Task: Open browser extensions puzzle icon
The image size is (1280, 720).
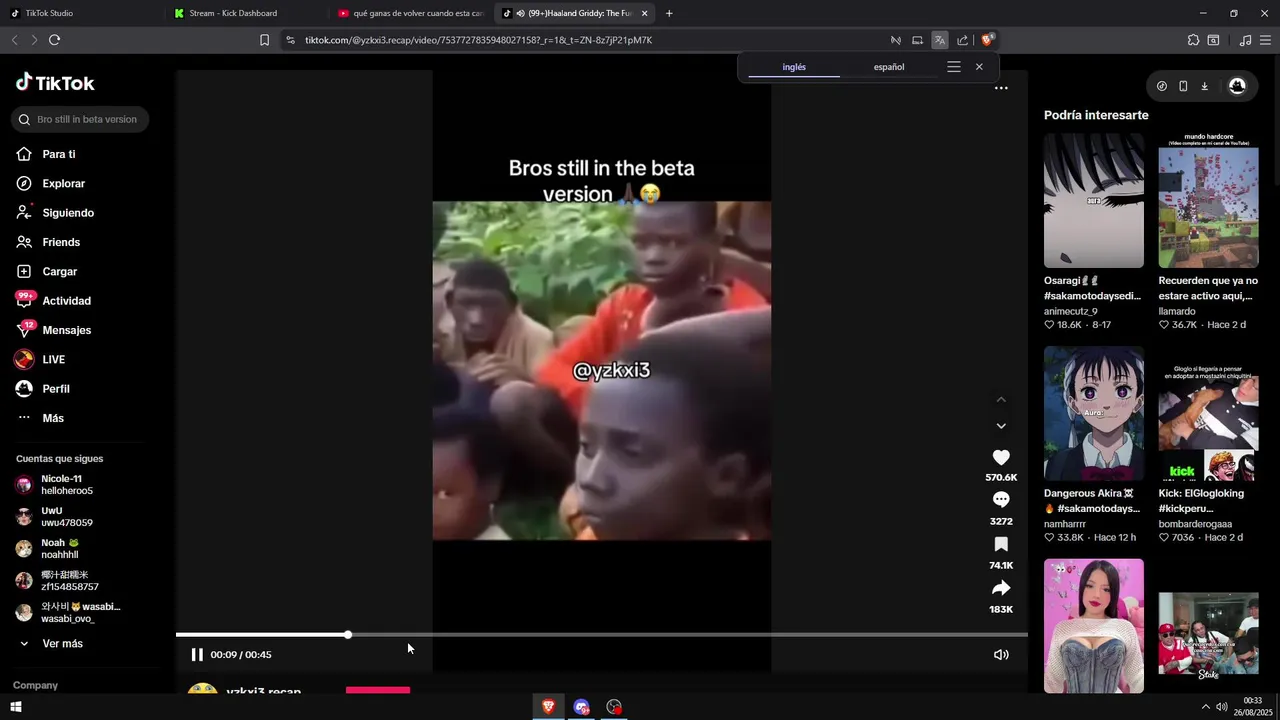Action: click(x=1193, y=40)
